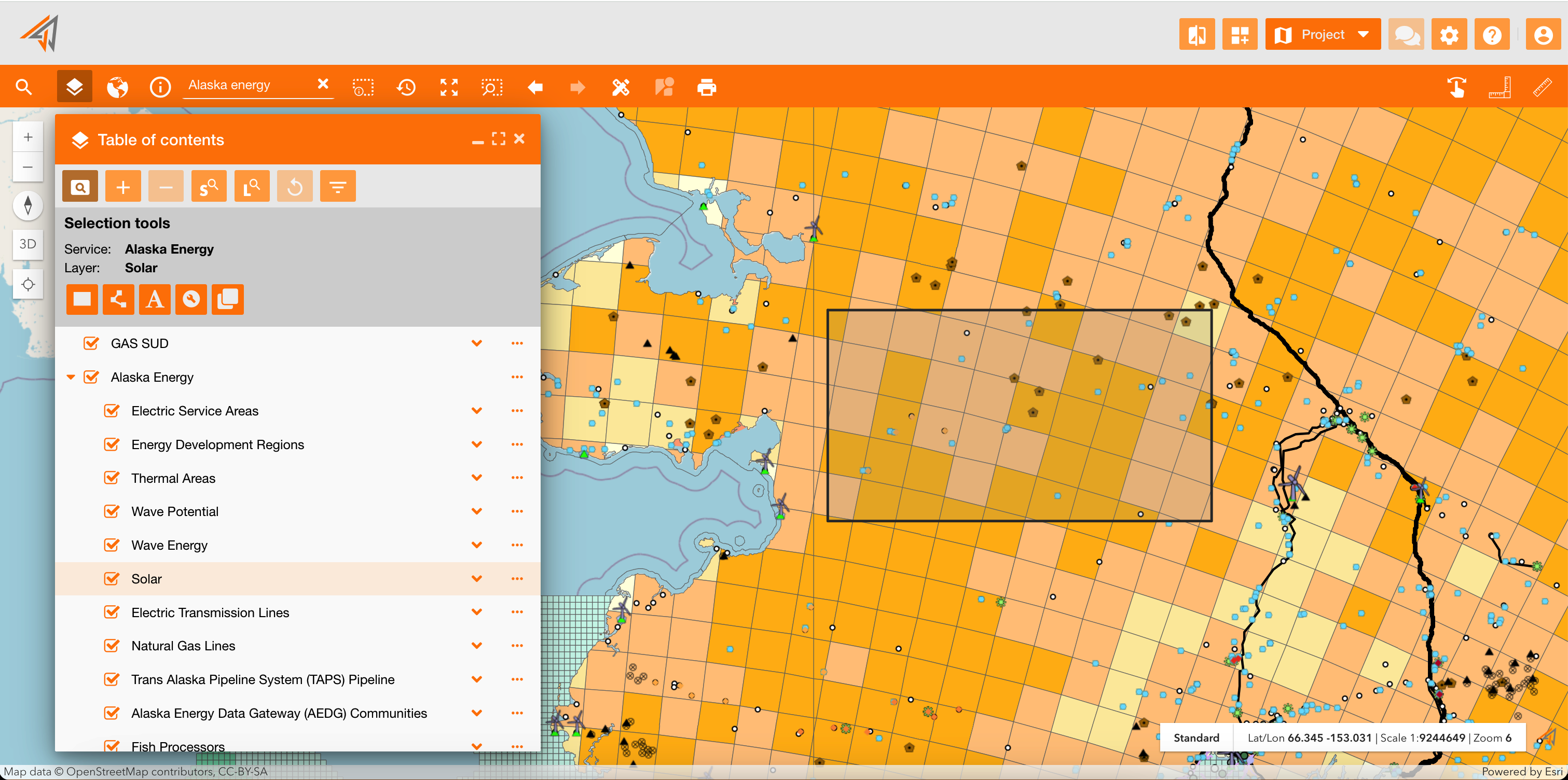The image size is (1568, 780).
Task: Go to previous map extent arrow
Action: pyautogui.click(x=535, y=87)
